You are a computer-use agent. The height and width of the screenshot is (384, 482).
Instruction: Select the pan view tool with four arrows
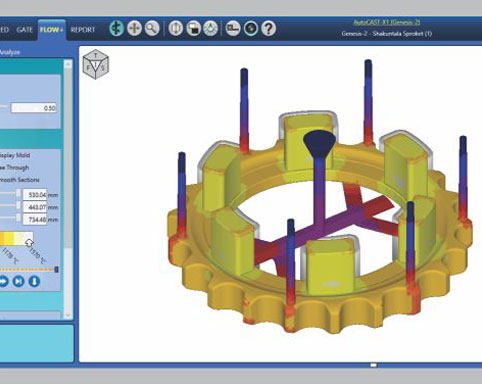pyautogui.click(x=134, y=28)
